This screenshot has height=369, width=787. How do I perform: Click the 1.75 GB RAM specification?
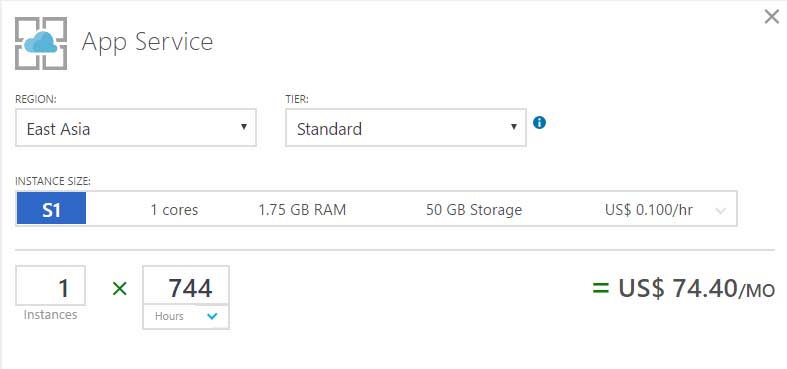pos(302,209)
